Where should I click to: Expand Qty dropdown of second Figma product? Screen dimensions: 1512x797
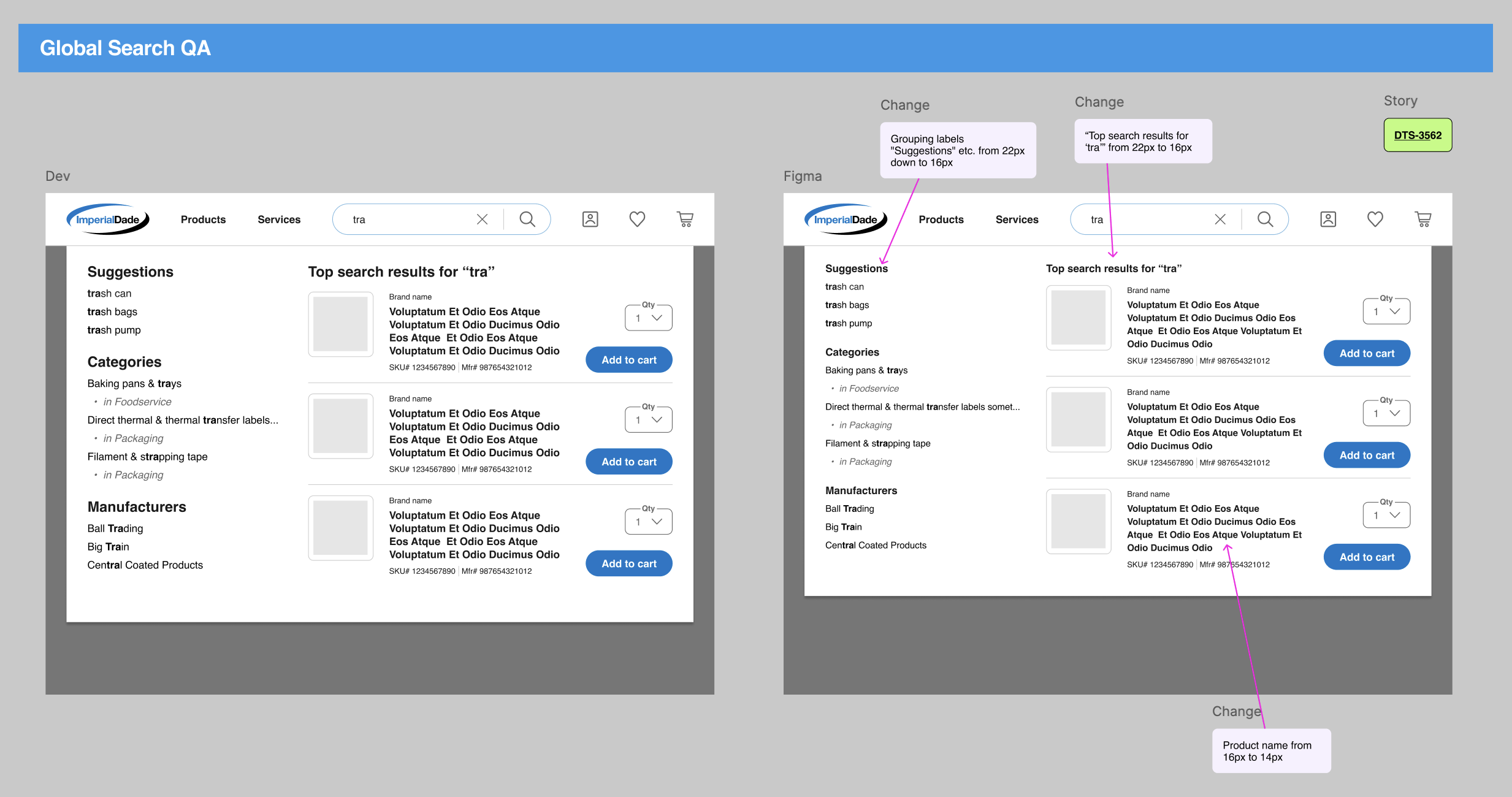pos(1386,413)
